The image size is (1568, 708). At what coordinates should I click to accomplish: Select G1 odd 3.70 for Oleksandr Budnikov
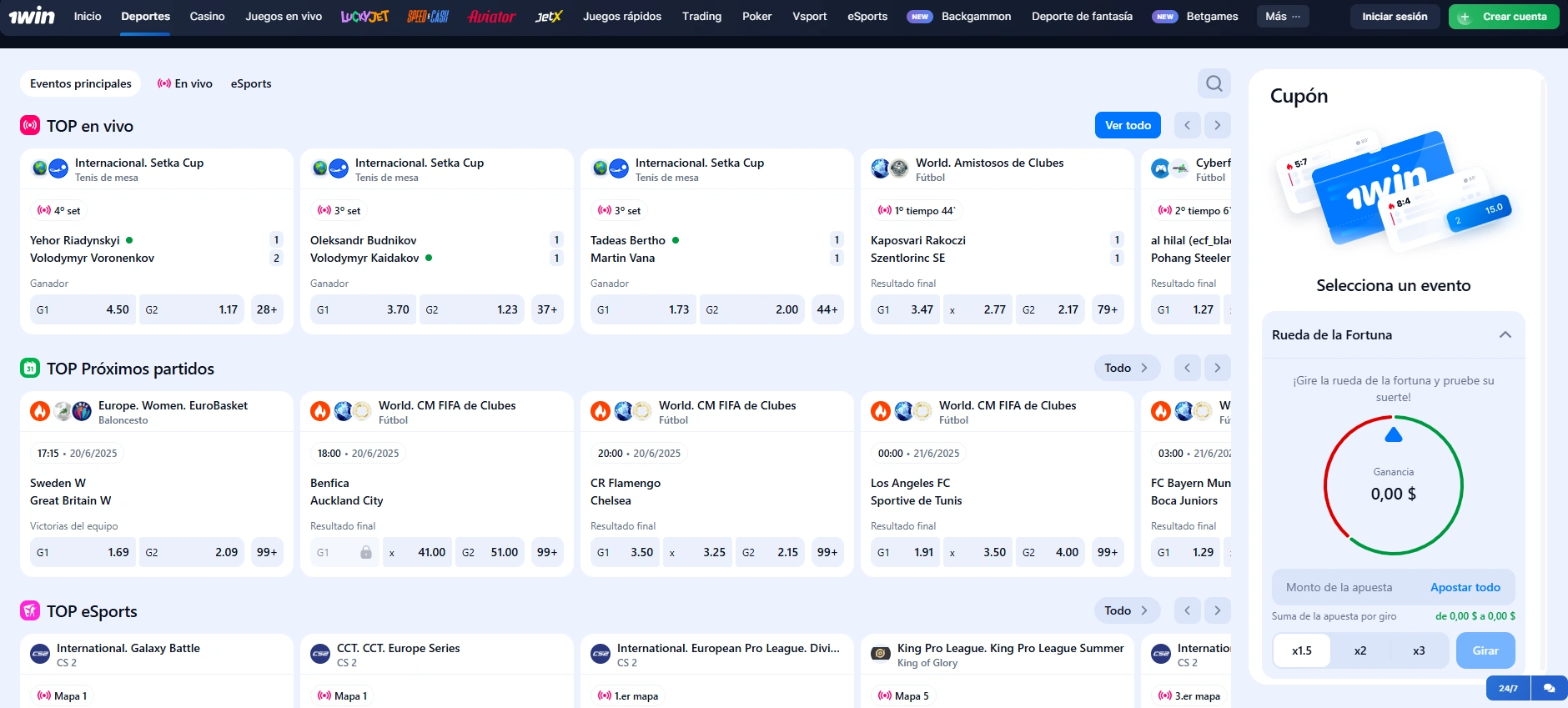(363, 309)
